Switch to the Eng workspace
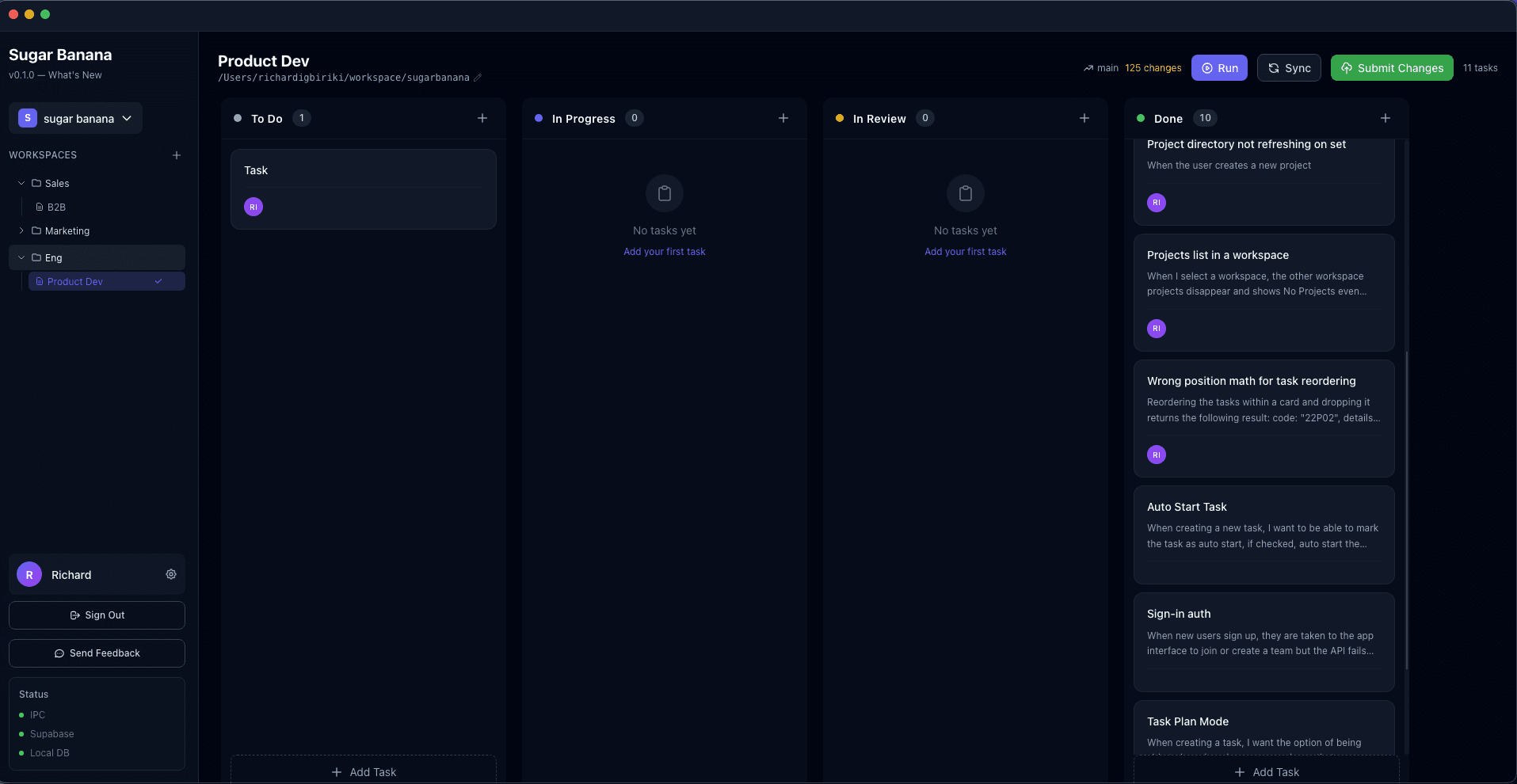The width and height of the screenshot is (1517, 784). tap(53, 257)
